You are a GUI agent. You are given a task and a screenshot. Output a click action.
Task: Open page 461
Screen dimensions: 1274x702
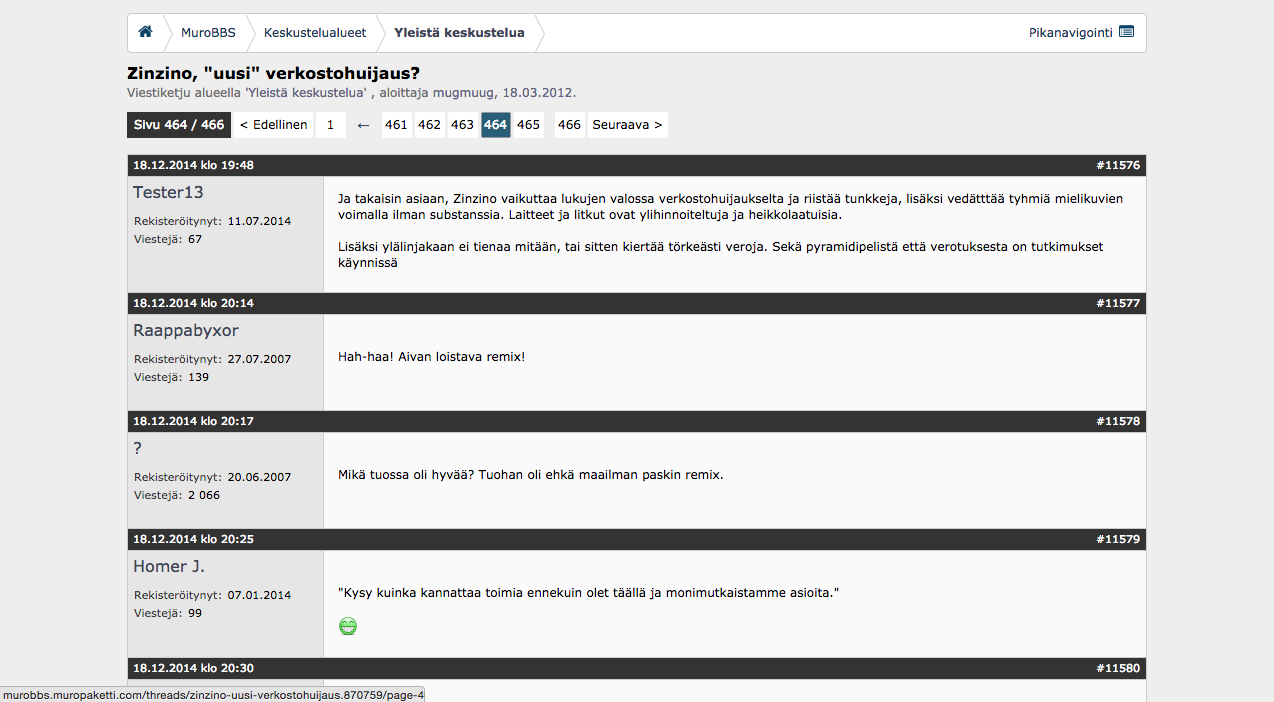coord(396,124)
